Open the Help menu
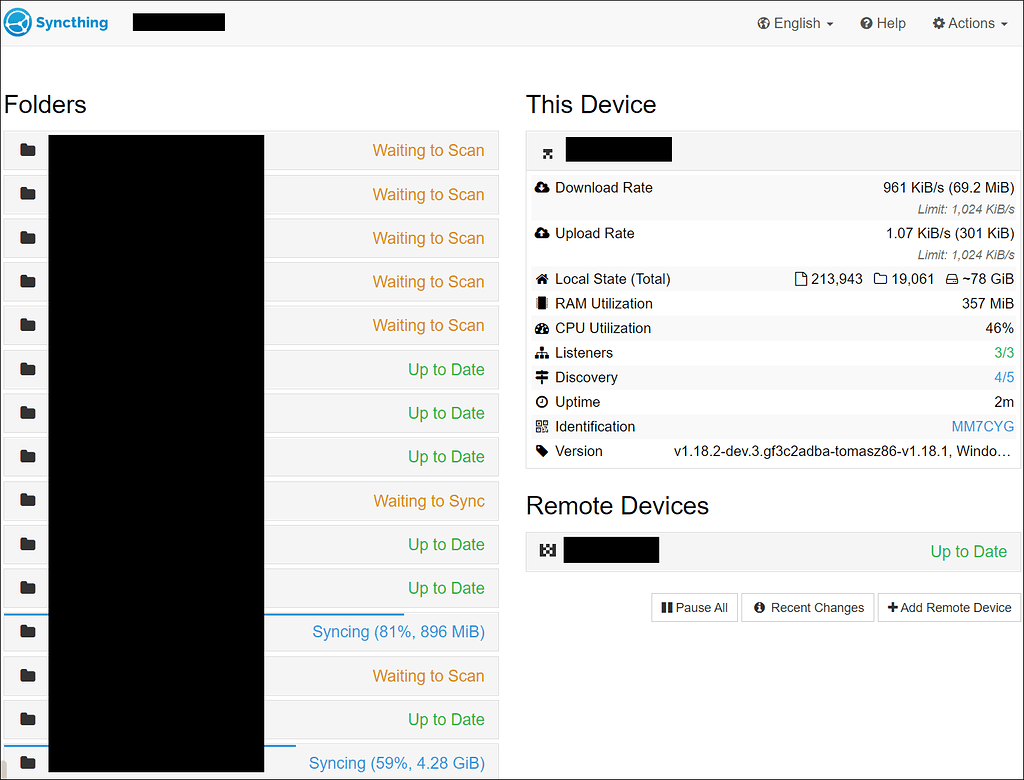The width and height of the screenshot is (1024, 780). click(882, 22)
